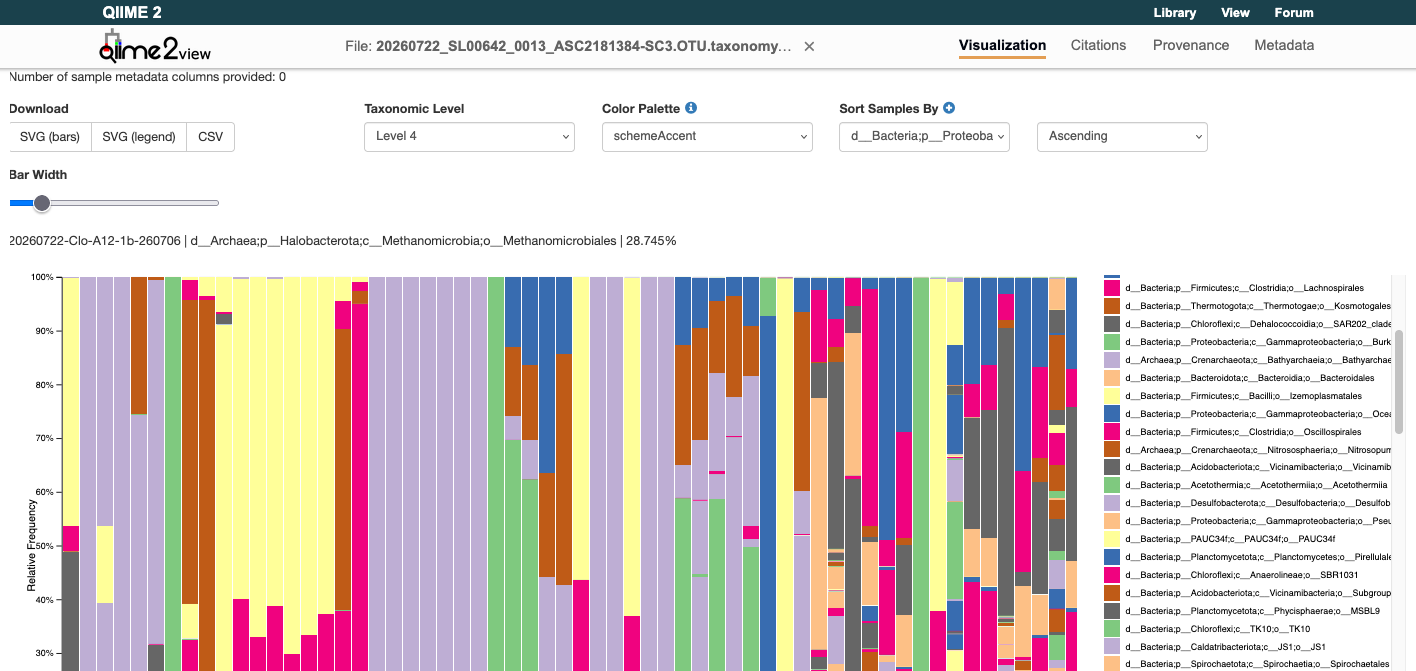Click the Sort Samples By plus icon
Viewport: 1416px width, 671px height.
pos(949,108)
